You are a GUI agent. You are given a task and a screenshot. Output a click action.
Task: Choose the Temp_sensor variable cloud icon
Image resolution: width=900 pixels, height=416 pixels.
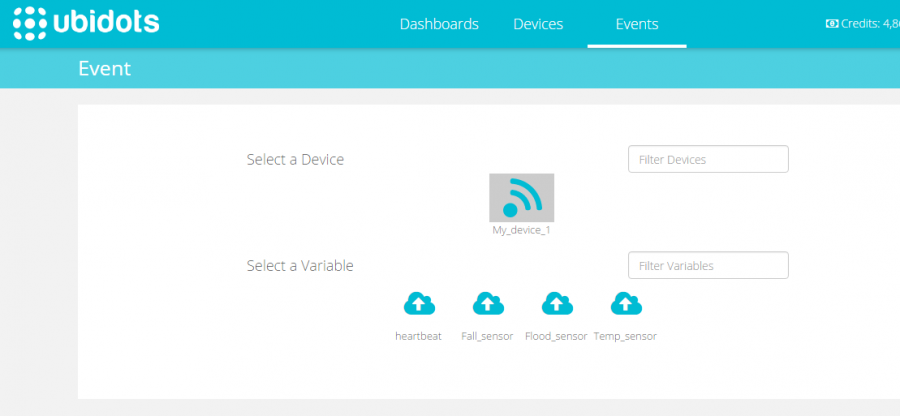[x=625, y=304]
